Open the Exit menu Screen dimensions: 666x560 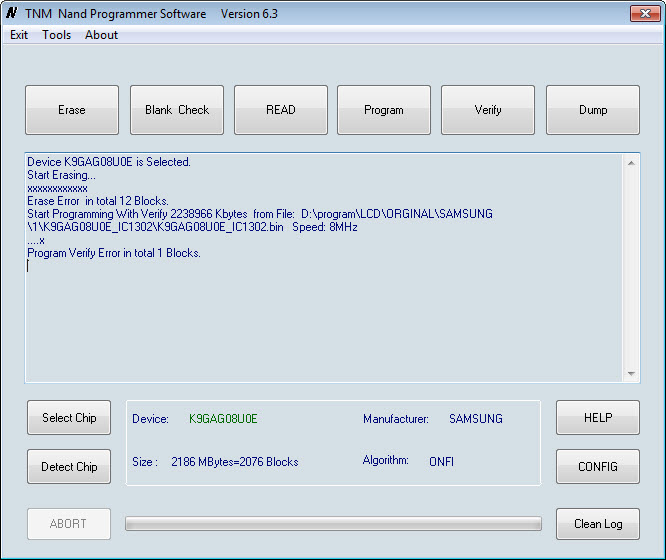[x=19, y=35]
